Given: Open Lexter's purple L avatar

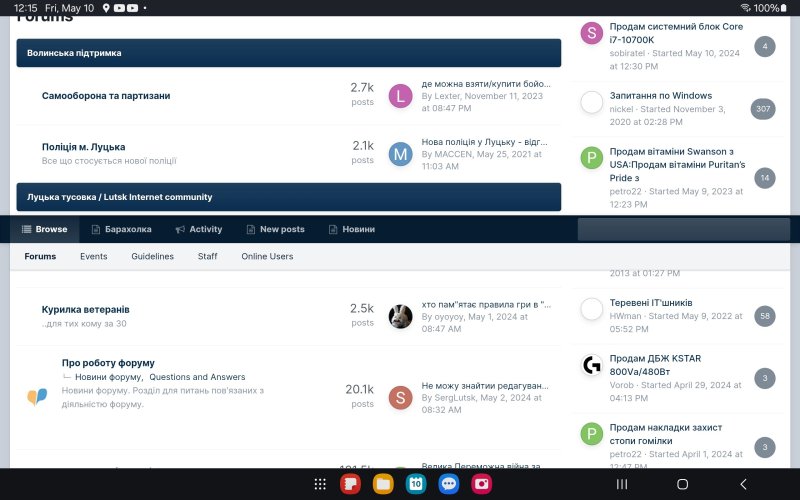Looking at the screenshot, I should coord(401,96).
